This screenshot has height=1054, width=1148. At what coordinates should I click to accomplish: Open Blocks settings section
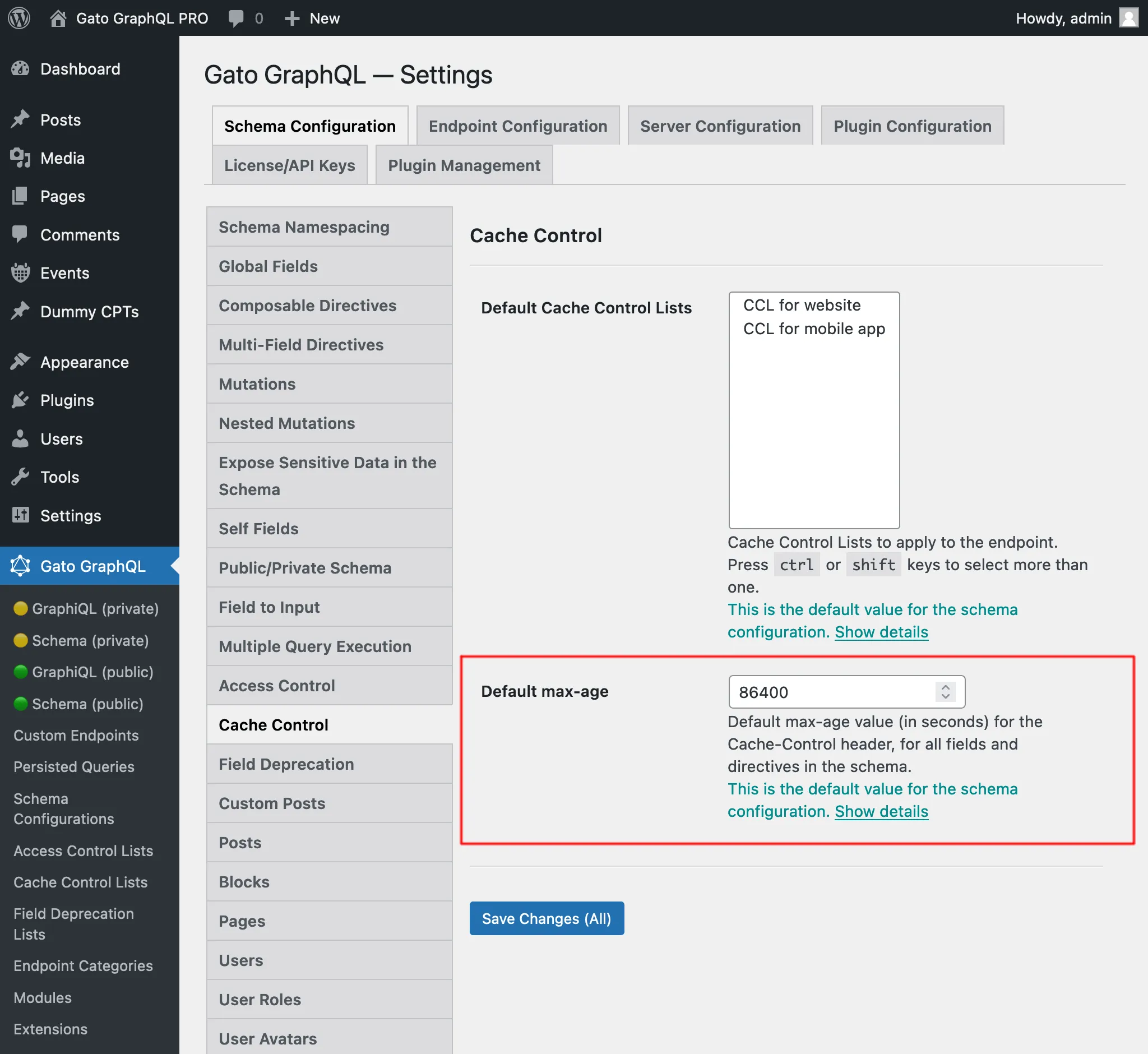pyautogui.click(x=330, y=882)
